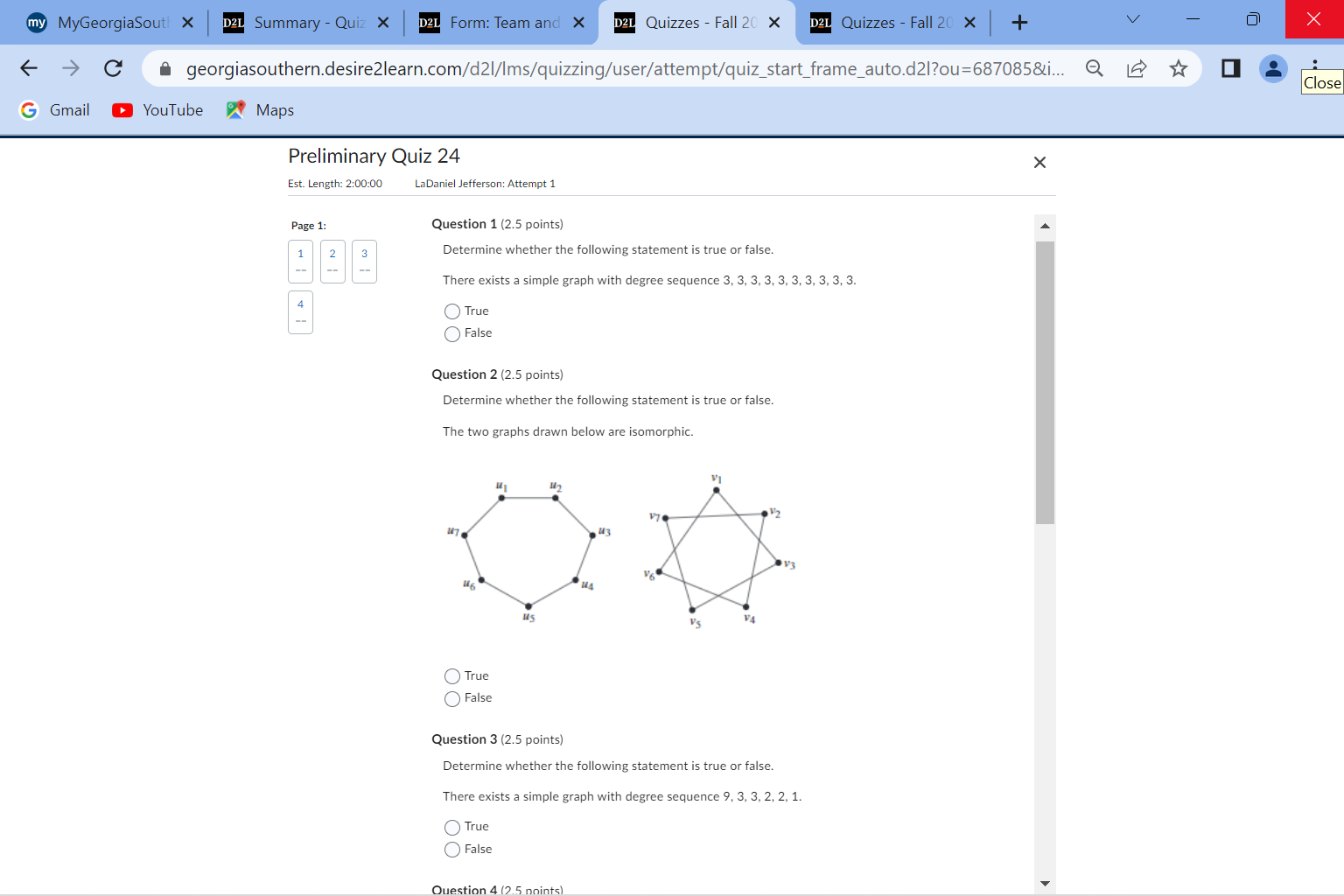
Task: Open the Chrome profile account icon
Action: pos(1273,68)
